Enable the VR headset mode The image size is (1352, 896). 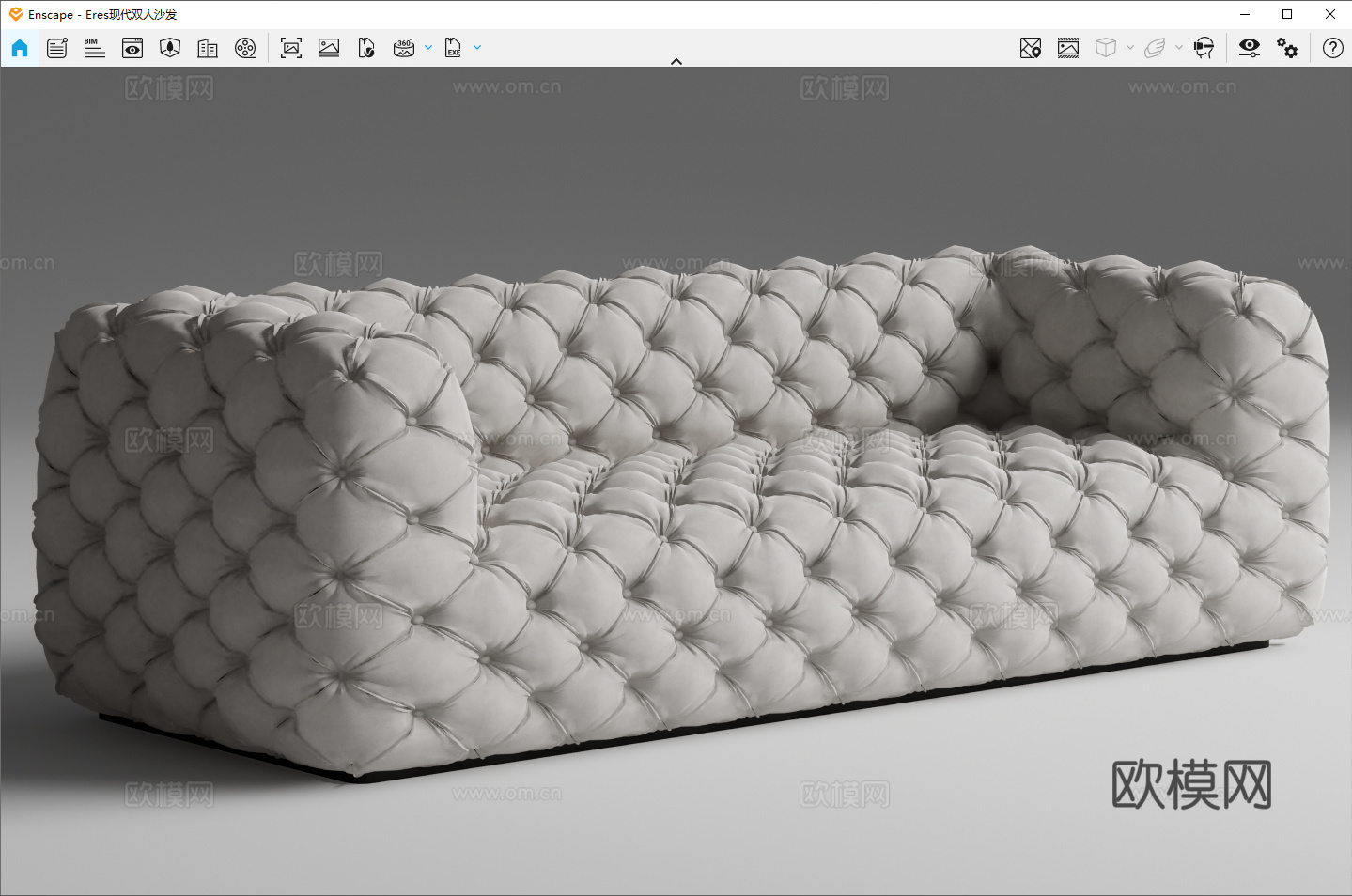[x=1204, y=48]
